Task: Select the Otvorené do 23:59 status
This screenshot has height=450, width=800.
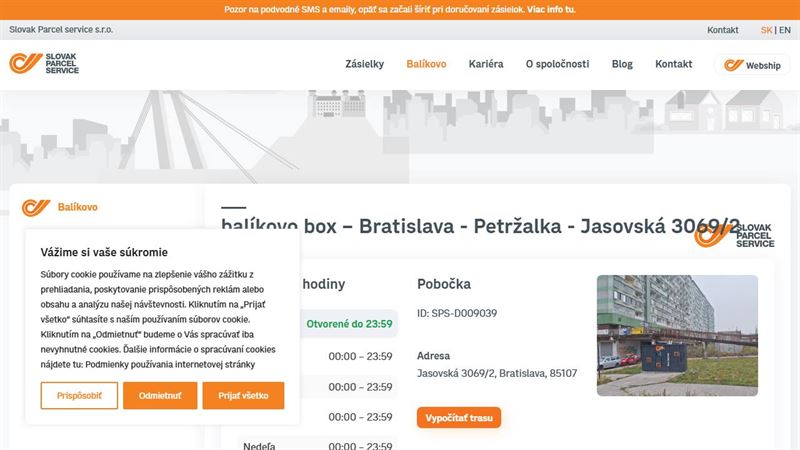Action: point(349,324)
